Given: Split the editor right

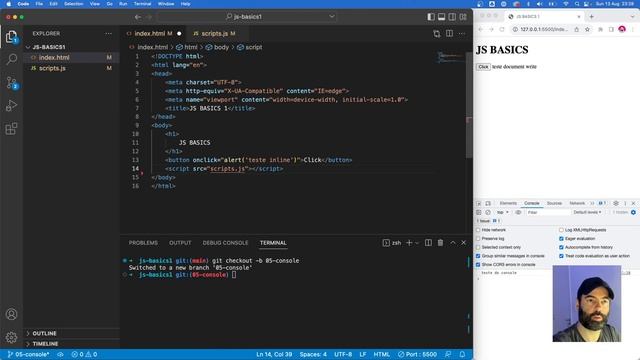Looking at the screenshot, I should 449,33.
